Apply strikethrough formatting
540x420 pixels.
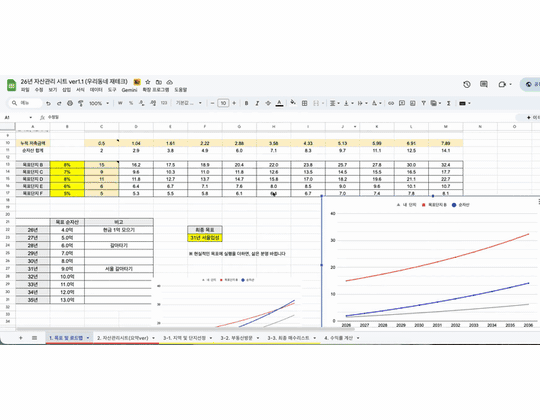tap(268, 103)
